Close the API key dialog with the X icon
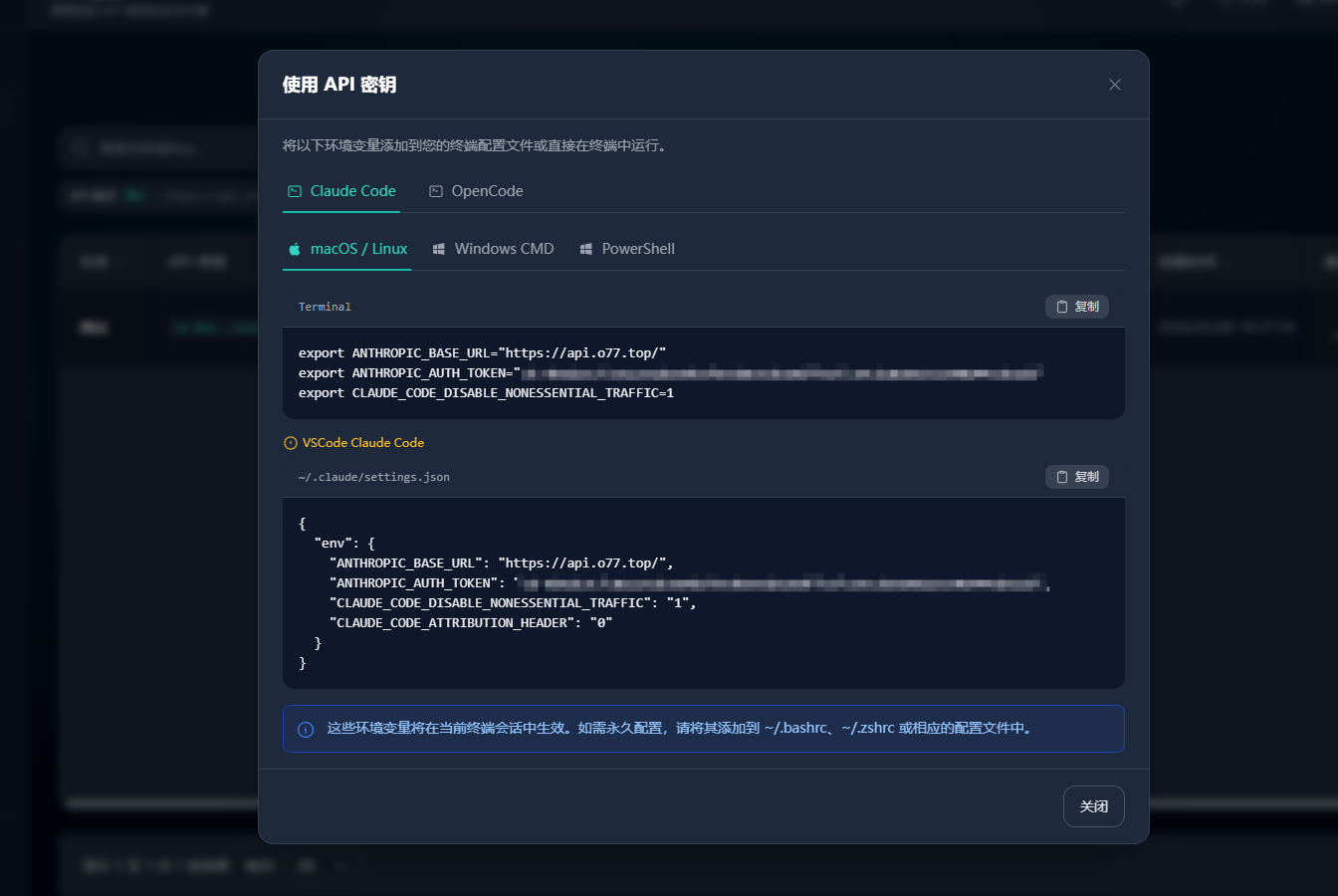Viewport: 1338px width, 896px height. [x=1115, y=85]
